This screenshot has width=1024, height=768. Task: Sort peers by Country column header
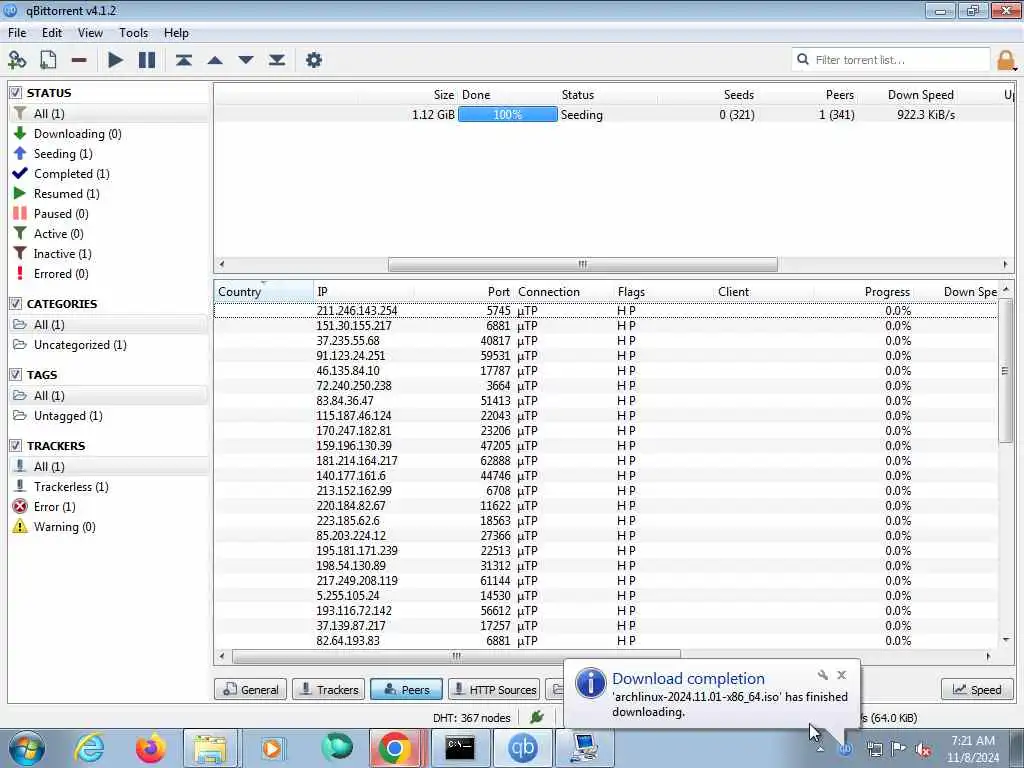coord(264,292)
